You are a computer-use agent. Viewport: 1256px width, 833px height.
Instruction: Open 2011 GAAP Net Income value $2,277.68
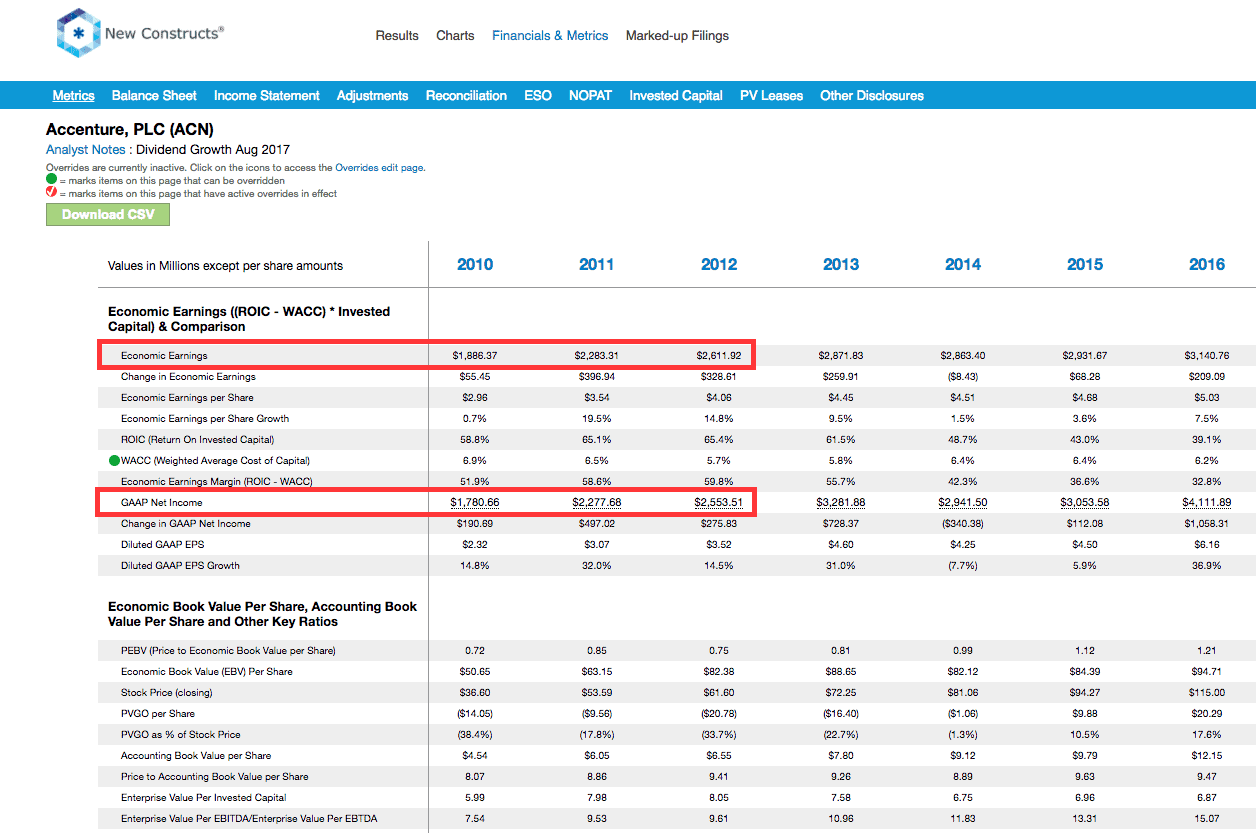[597, 503]
